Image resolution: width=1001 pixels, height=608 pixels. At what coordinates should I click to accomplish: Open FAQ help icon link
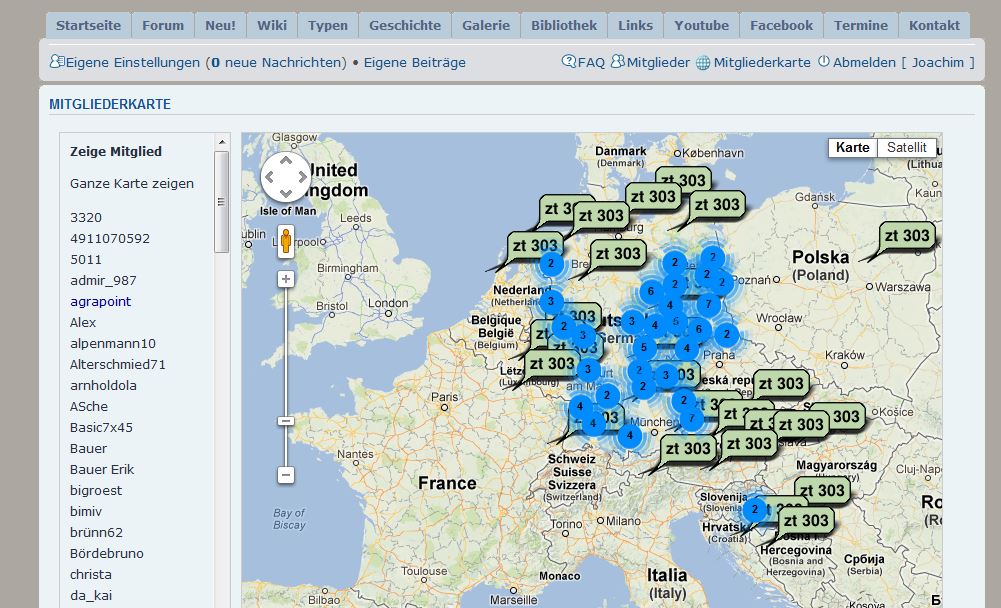coord(583,62)
